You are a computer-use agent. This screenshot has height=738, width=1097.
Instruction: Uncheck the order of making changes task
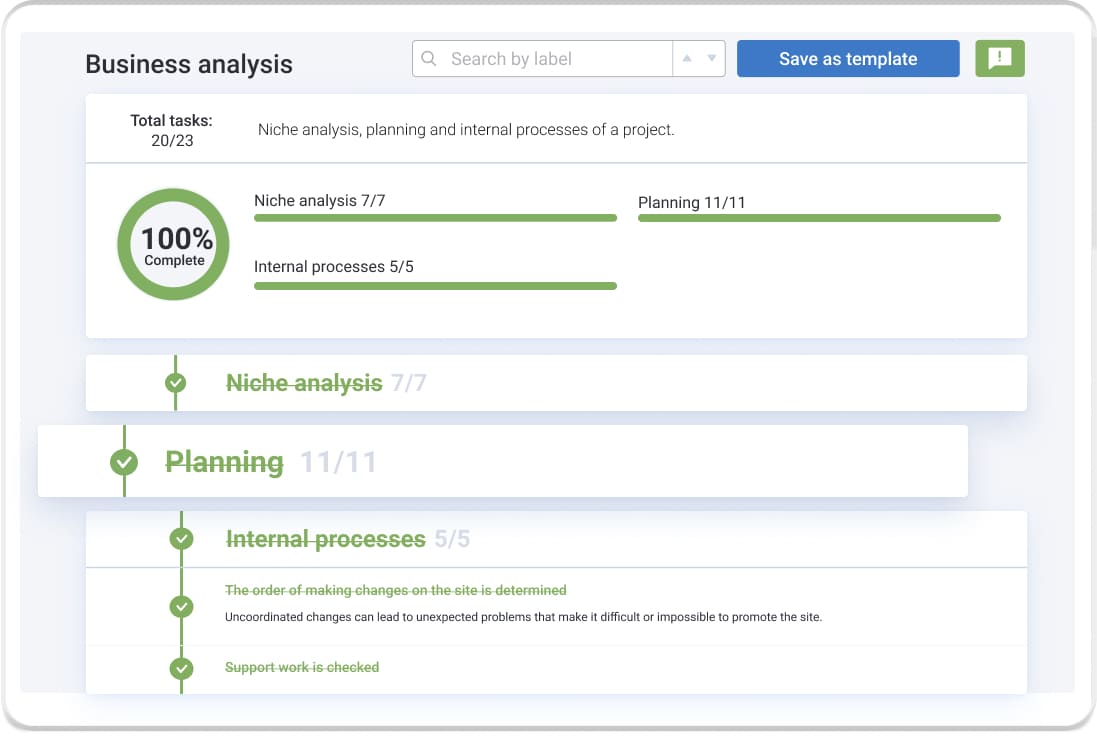tap(181, 606)
